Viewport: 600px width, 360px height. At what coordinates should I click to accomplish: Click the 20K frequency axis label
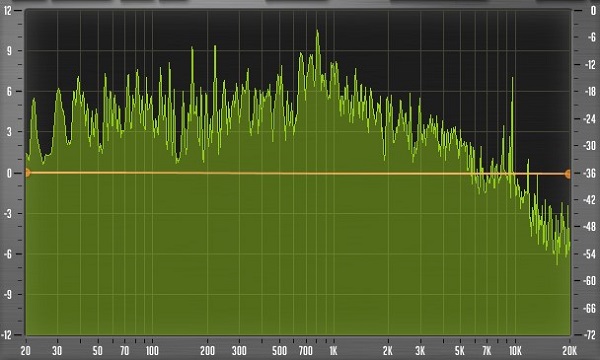coord(569,350)
